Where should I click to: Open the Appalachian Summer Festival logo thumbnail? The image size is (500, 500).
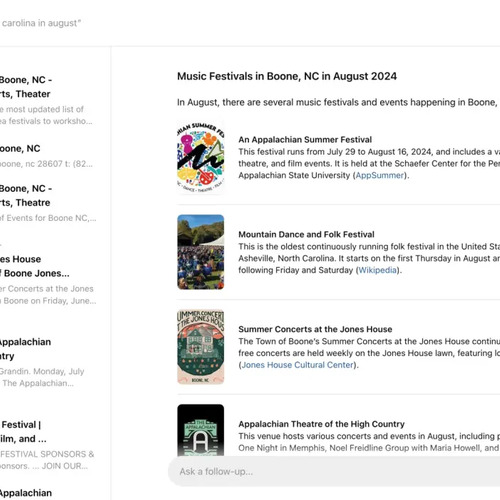[x=201, y=157]
